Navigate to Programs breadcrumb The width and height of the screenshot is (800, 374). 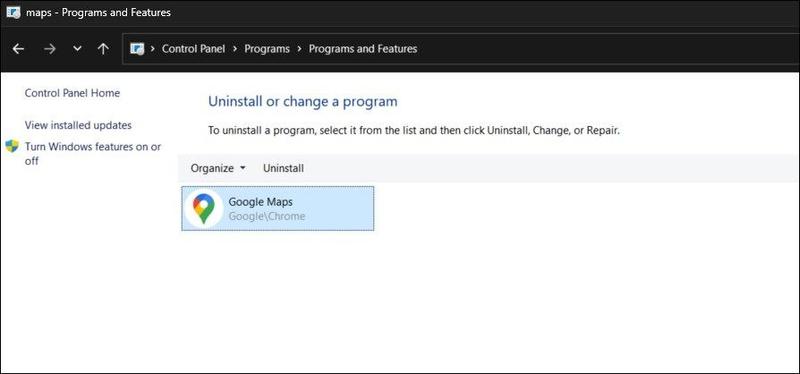[x=267, y=49]
